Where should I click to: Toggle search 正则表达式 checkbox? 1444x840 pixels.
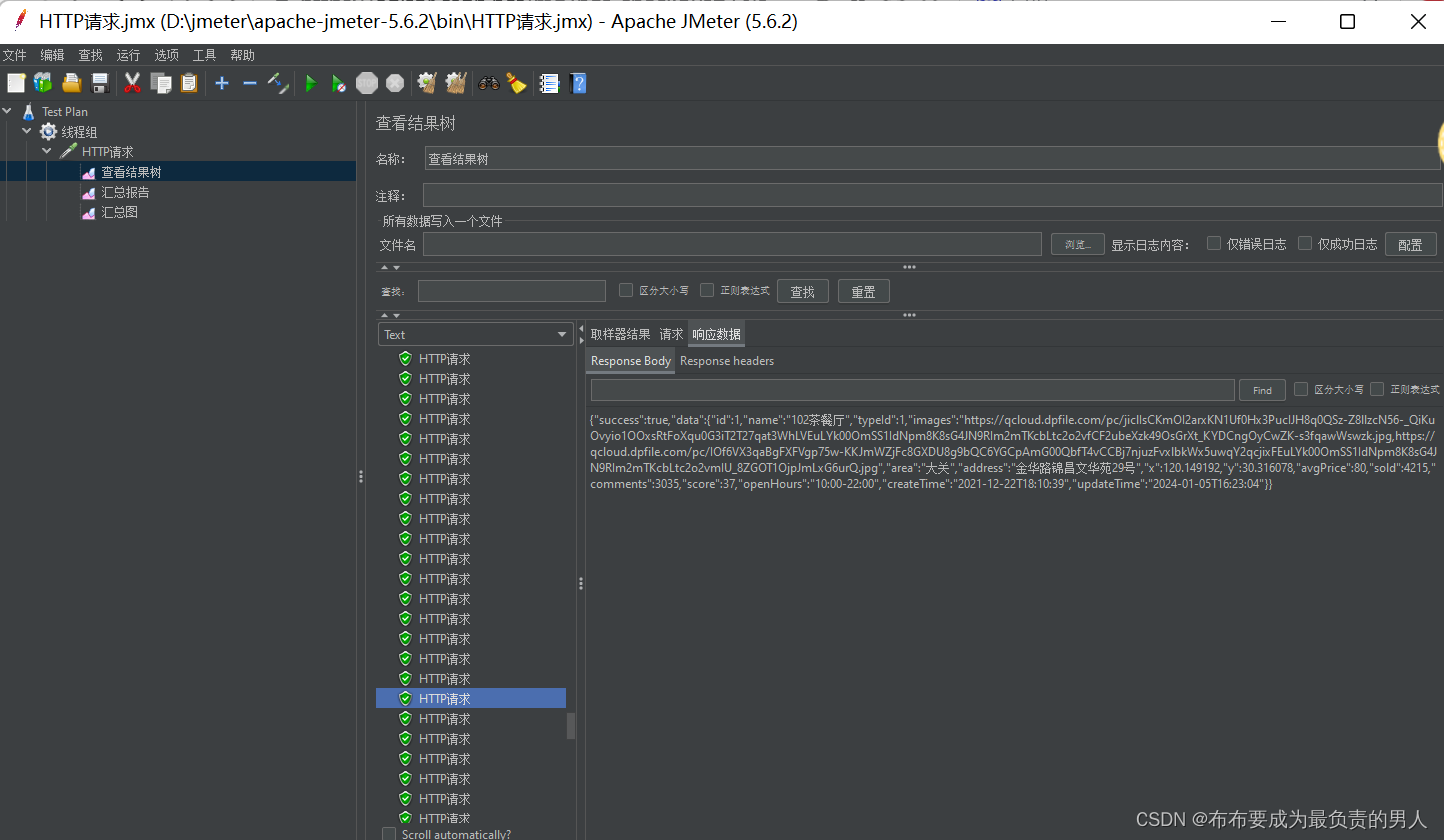click(x=707, y=290)
